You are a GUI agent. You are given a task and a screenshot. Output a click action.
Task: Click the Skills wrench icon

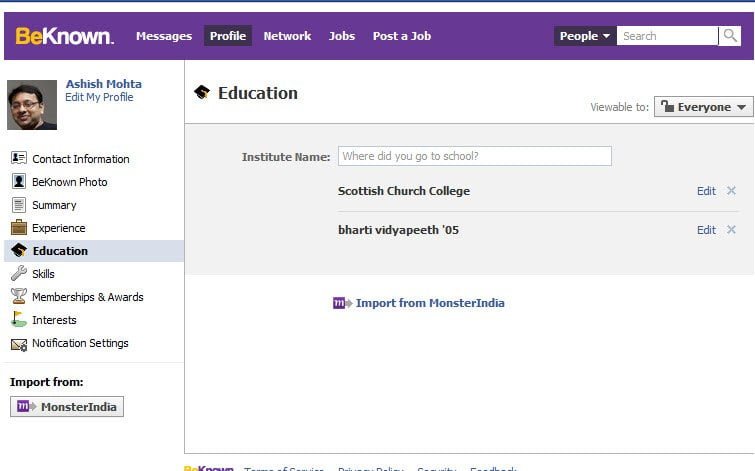point(19,273)
